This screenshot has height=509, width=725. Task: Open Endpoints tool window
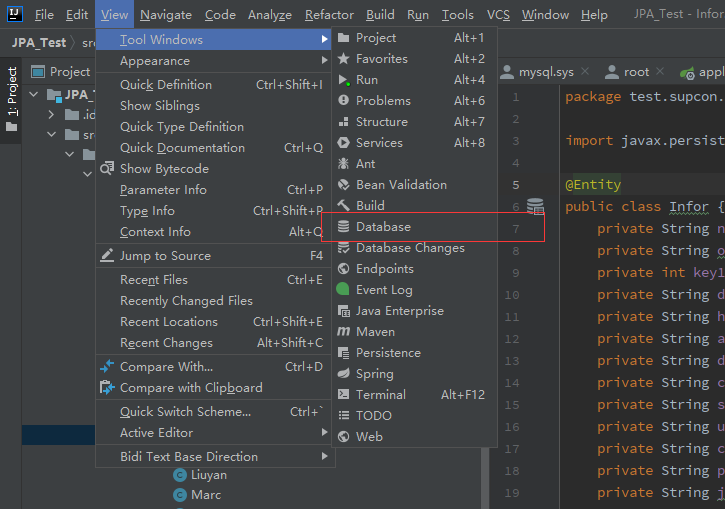pos(414,269)
